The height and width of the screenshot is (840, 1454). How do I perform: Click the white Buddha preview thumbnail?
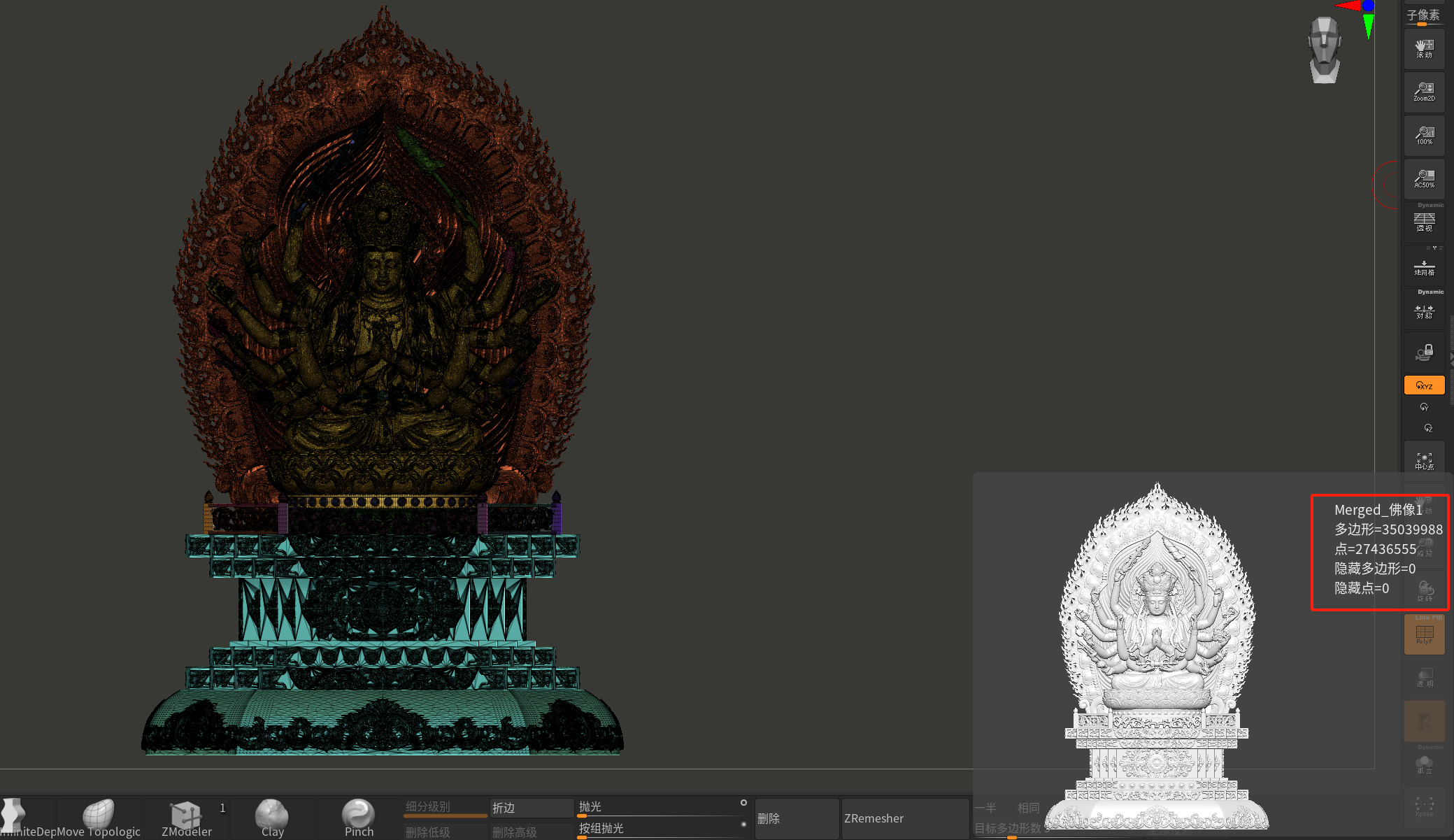[x=1157, y=656]
